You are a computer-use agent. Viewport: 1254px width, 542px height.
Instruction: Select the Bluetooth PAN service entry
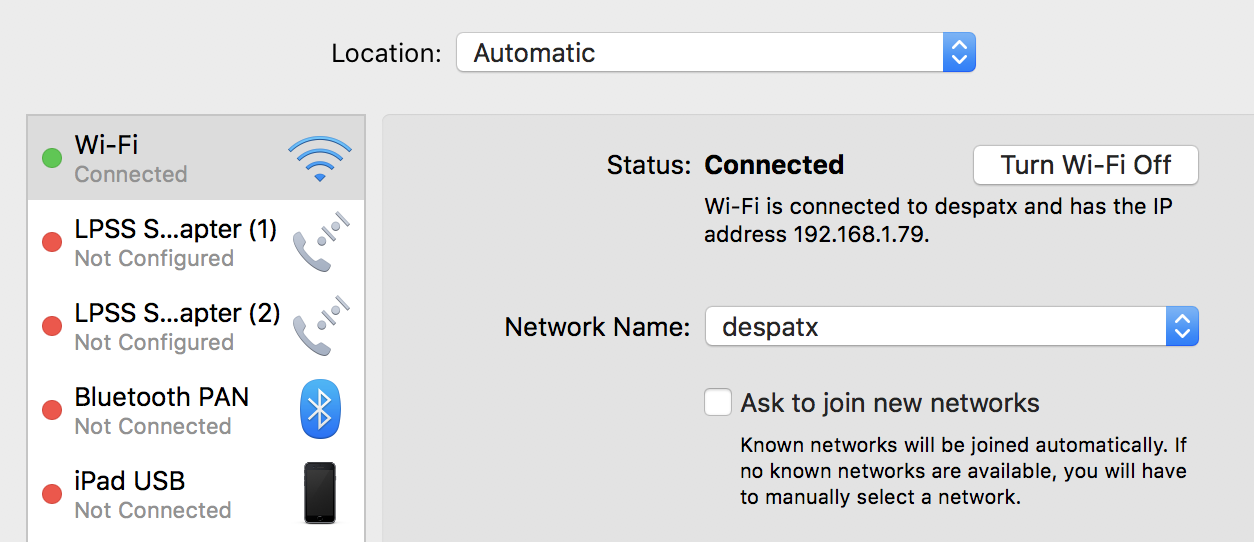tap(196, 410)
